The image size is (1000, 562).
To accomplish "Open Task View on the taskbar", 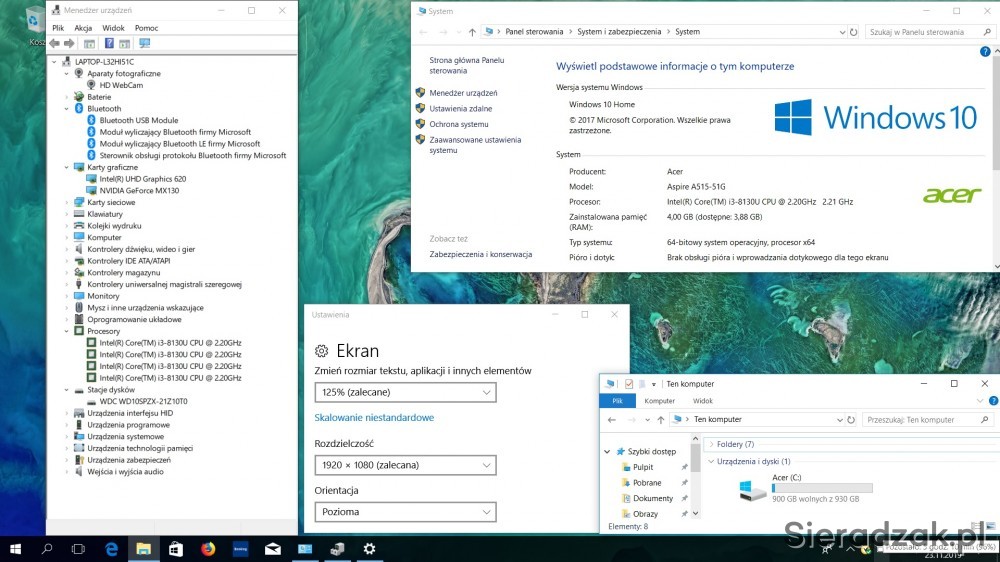I will click(x=78, y=549).
